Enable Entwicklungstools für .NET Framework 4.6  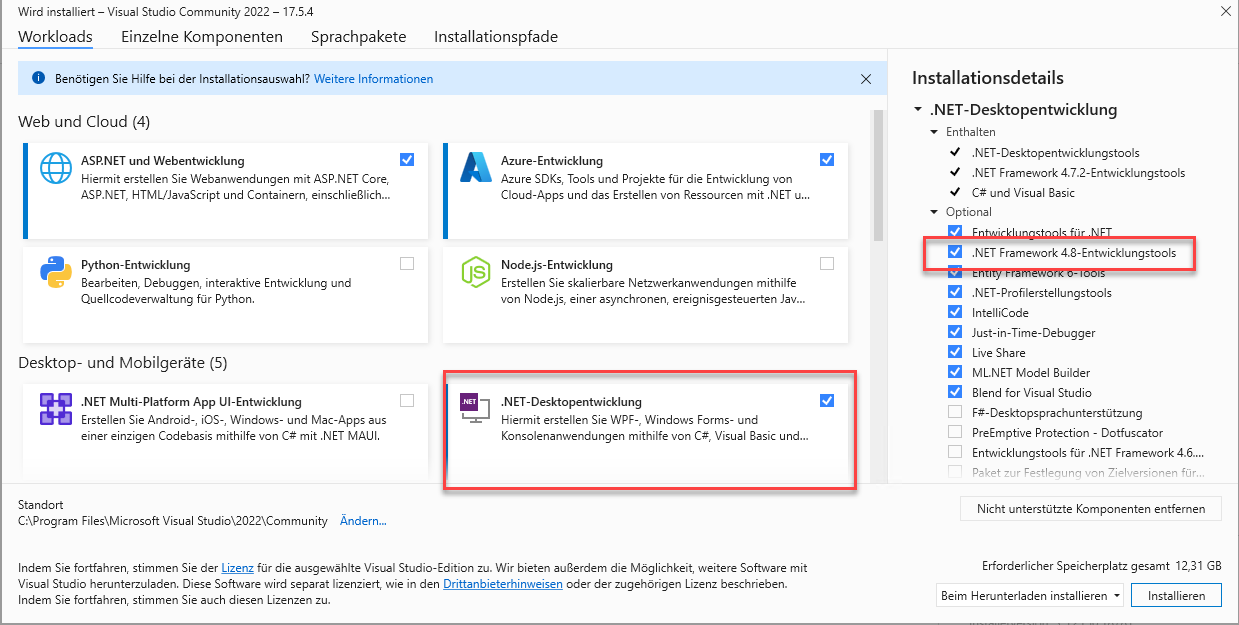click(x=955, y=453)
